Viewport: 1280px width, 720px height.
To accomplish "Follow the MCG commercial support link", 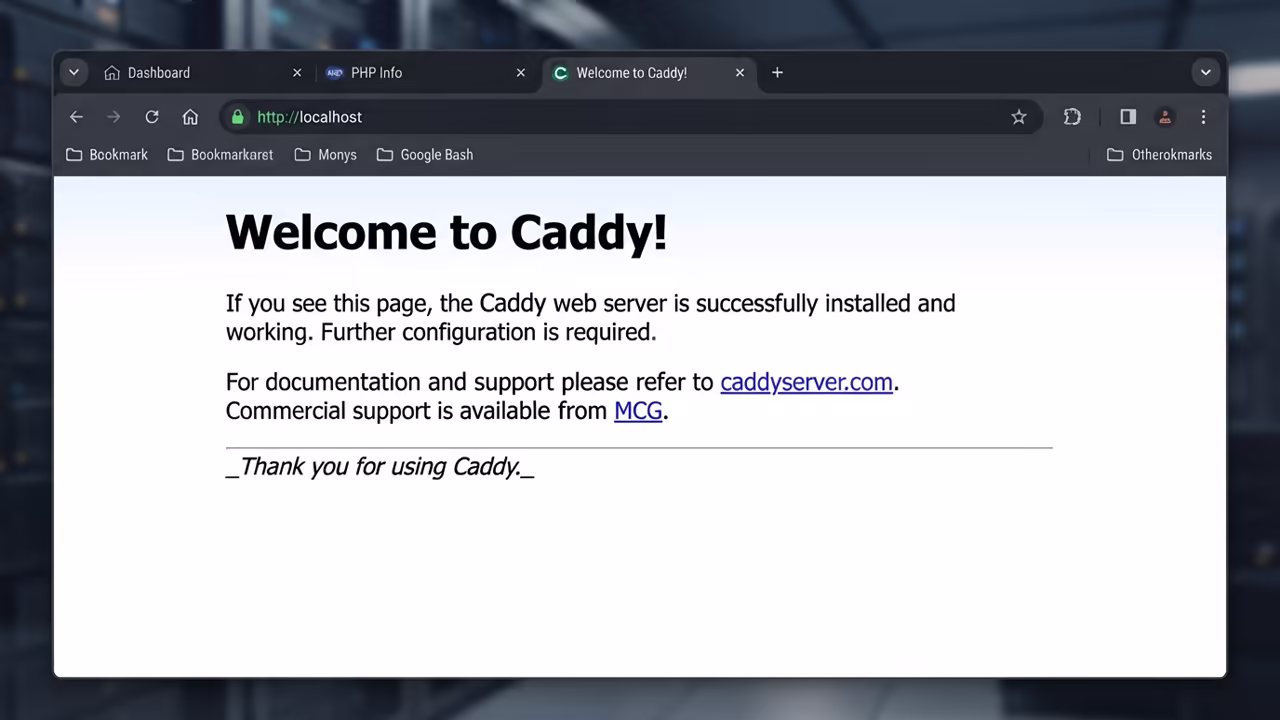I will (x=638, y=411).
